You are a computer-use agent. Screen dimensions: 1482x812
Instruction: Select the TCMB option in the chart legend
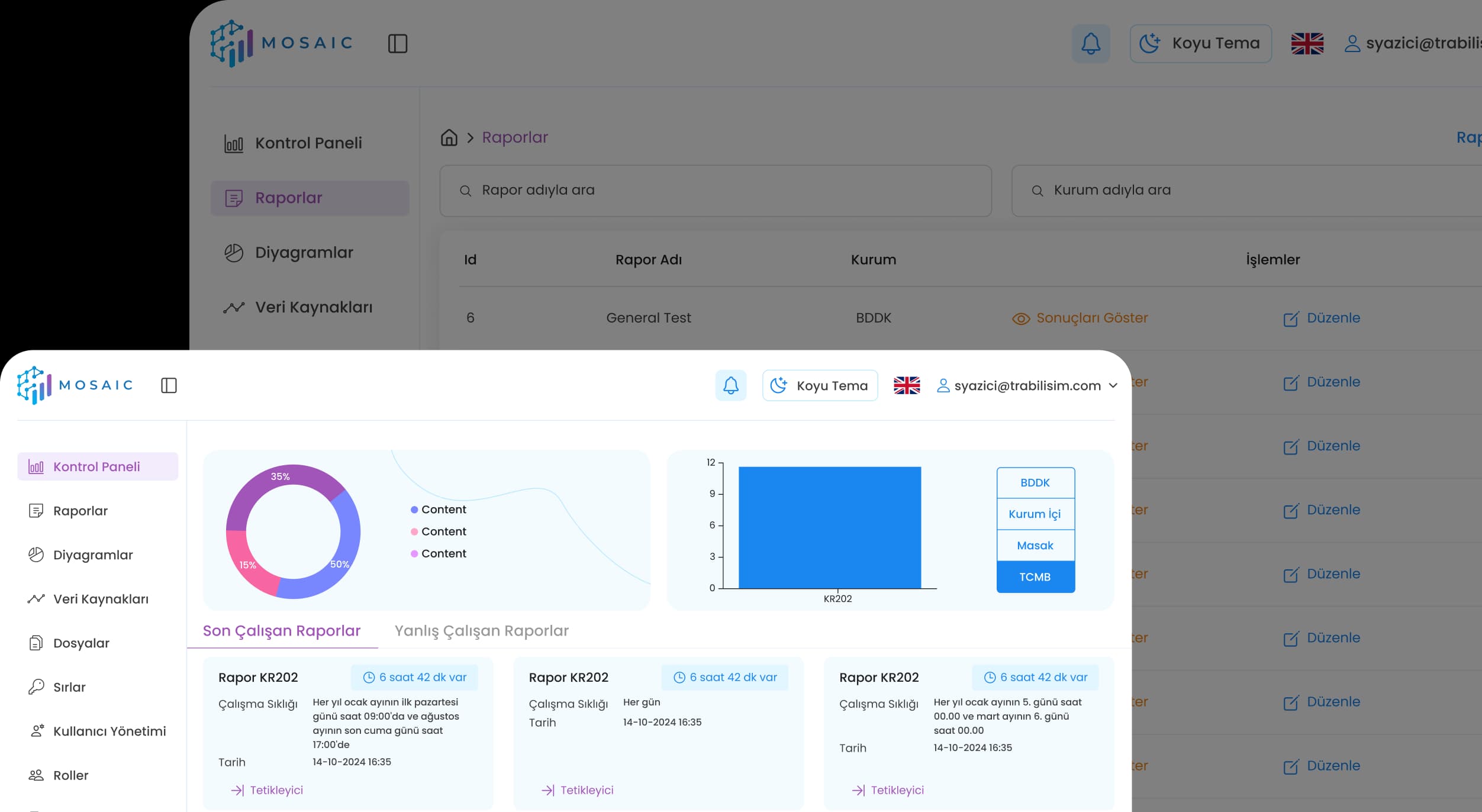coord(1035,576)
